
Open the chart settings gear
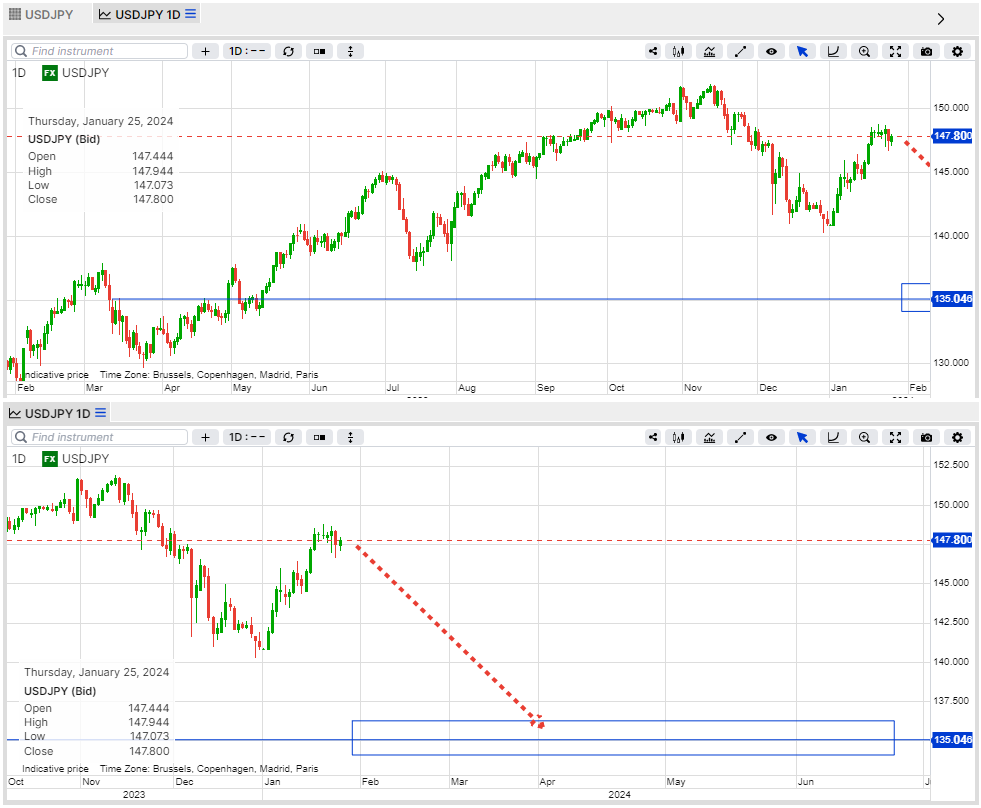tap(957, 51)
